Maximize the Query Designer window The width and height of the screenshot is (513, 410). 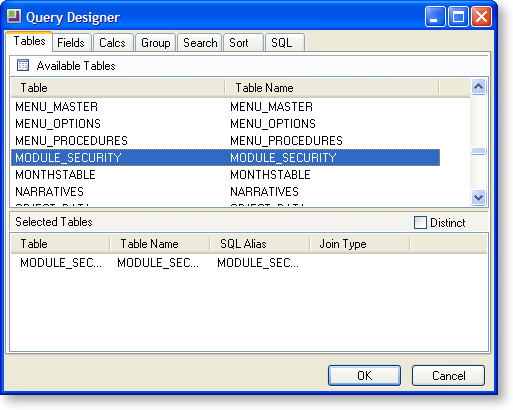point(458,16)
